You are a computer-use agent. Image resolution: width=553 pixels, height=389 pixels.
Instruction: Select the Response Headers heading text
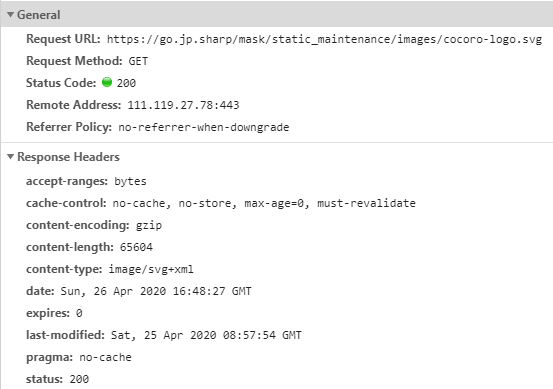click(68, 157)
